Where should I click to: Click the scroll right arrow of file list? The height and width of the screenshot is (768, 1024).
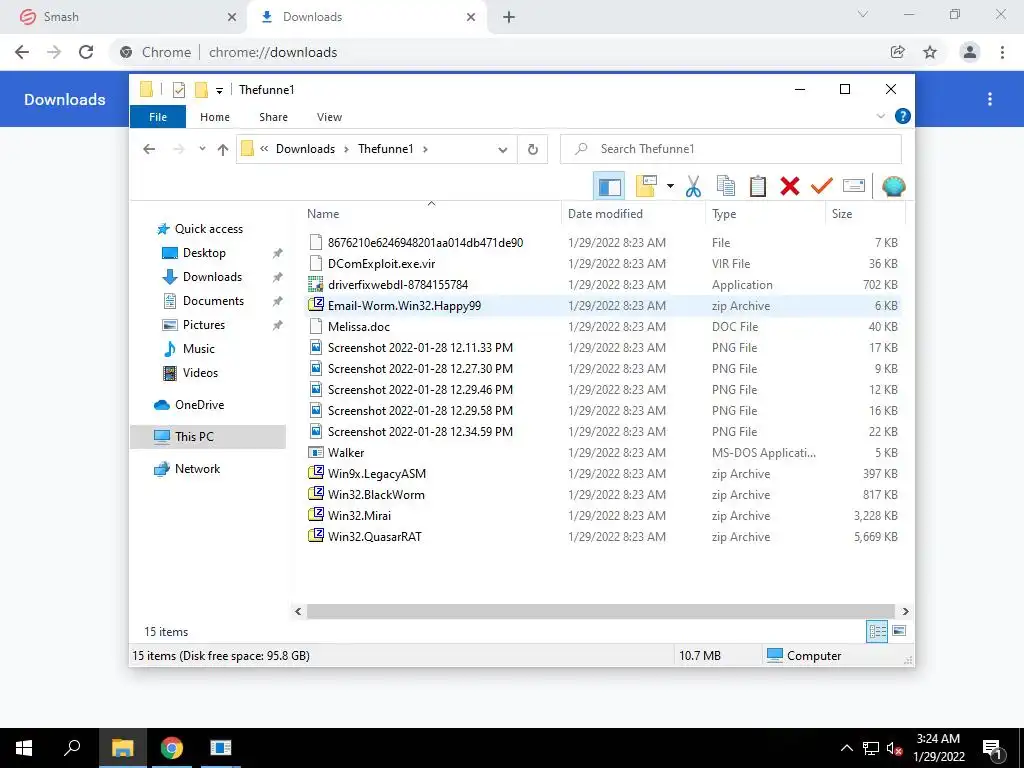pos(905,611)
